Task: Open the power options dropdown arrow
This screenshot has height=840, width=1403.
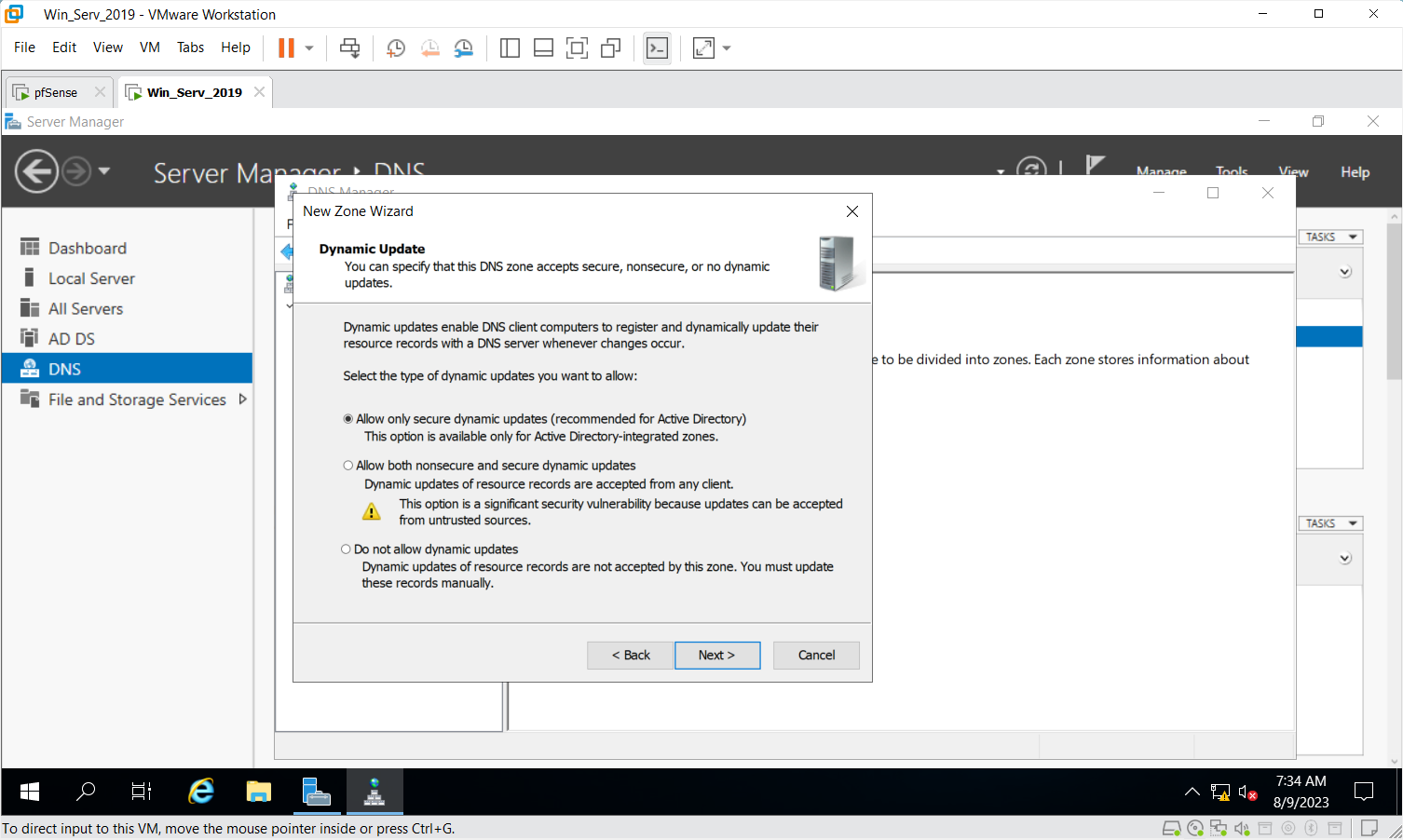Action: (309, 48)
